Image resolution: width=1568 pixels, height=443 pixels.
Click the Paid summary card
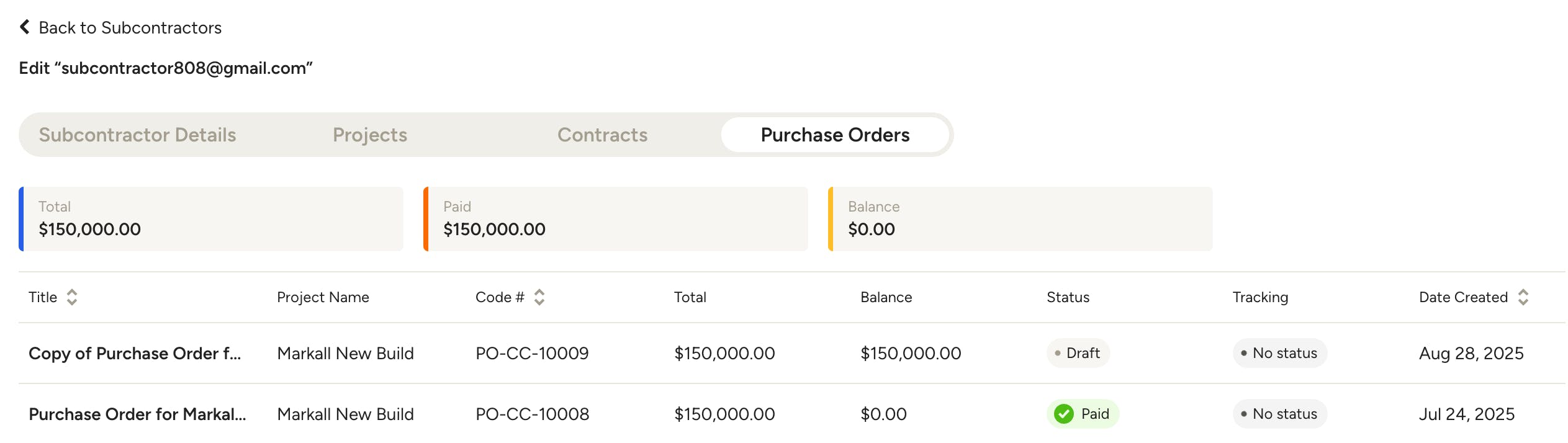click(x=616, y=219)
